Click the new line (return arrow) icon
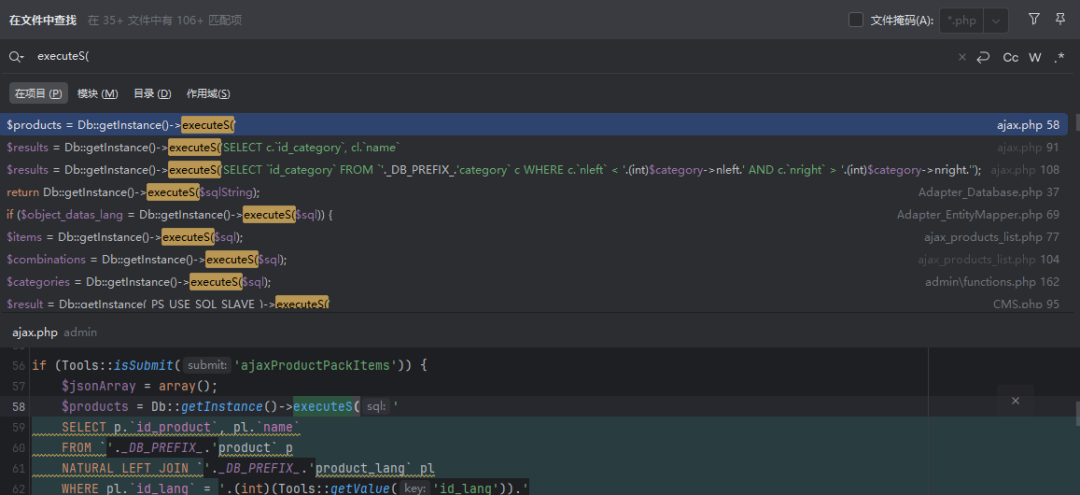This screenshot has width=1080, height=495. pos(983,57)
